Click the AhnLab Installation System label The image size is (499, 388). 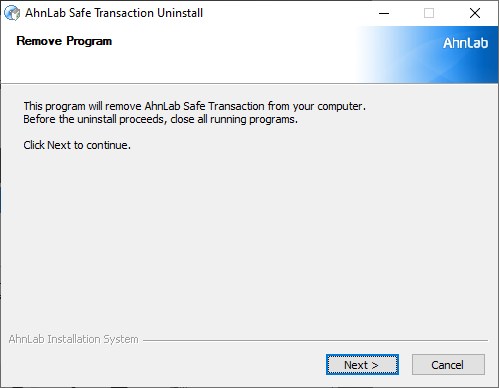(73, 339)
